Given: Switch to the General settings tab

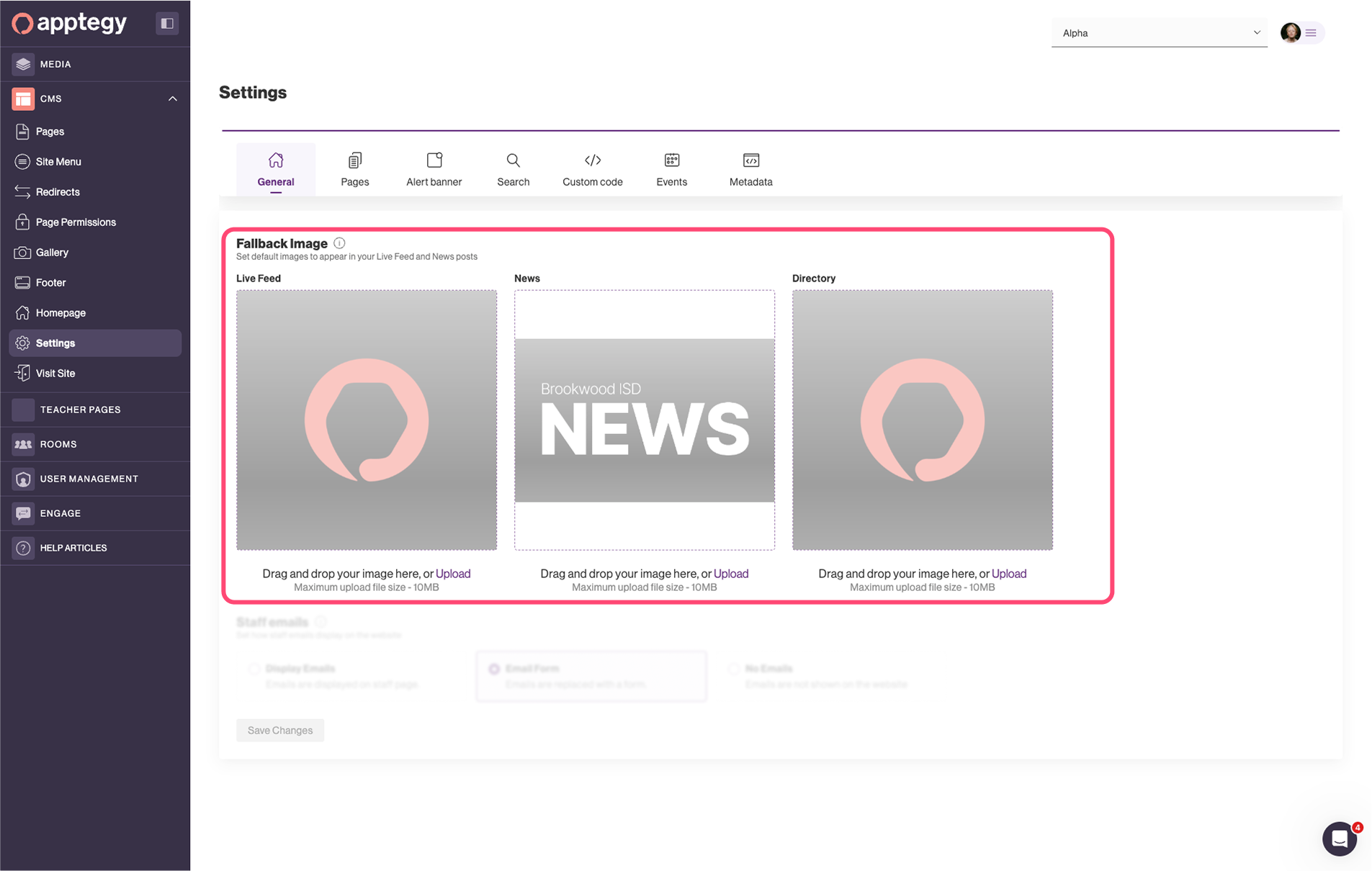Looking at the screenshot, I should [x=276, y=170].
